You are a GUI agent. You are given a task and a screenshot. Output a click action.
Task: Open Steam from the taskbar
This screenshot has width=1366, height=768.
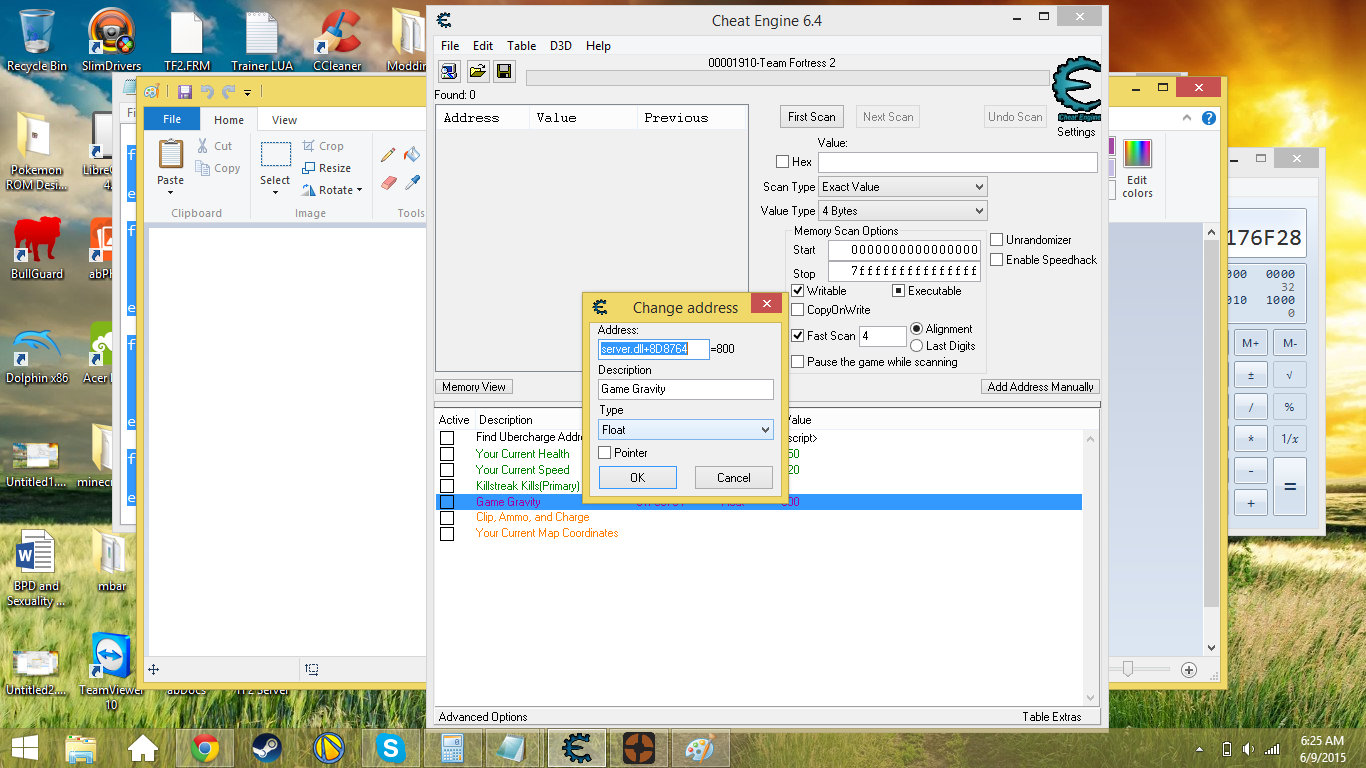pos(267,748)
